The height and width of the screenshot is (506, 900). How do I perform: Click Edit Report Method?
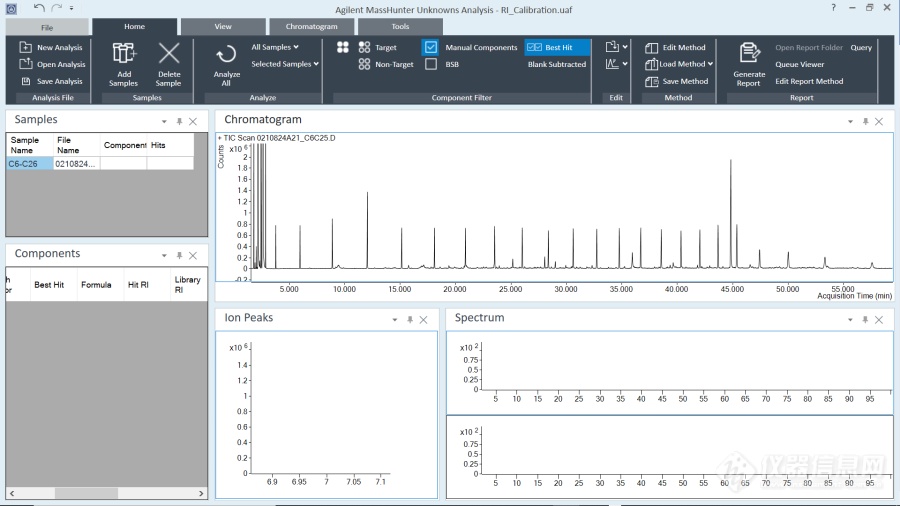point(809,81)
